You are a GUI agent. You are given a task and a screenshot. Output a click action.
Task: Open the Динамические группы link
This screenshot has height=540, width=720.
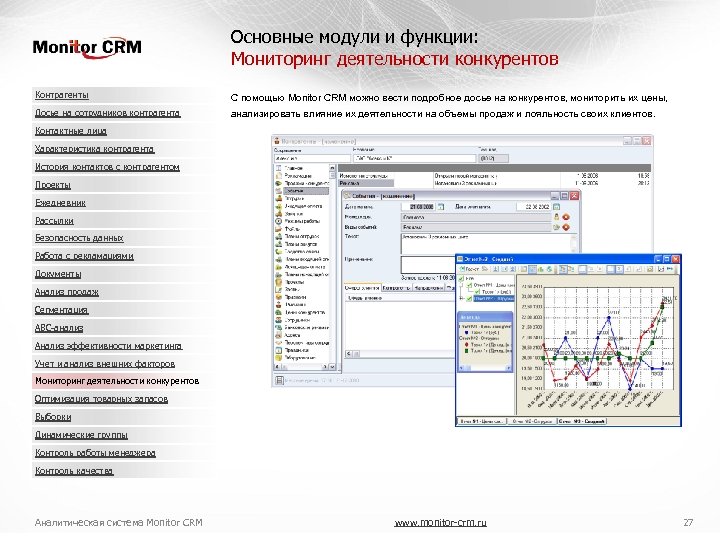point(81,434)
